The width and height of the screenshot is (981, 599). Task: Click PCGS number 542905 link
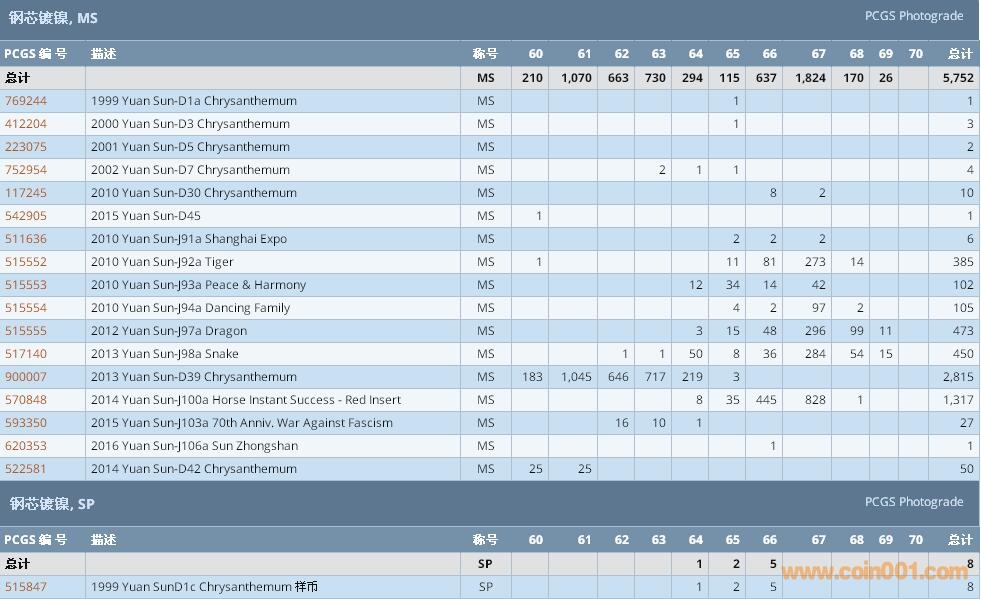[x=26, y=216]
